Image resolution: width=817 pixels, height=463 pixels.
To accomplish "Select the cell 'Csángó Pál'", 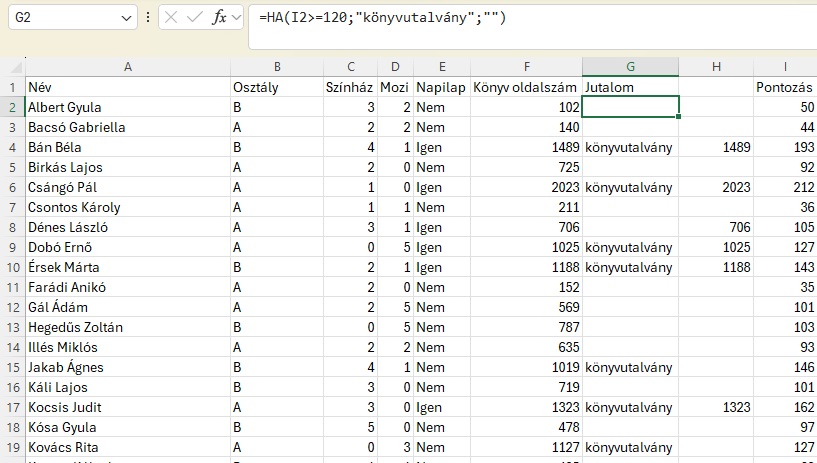I will point(128,187).
